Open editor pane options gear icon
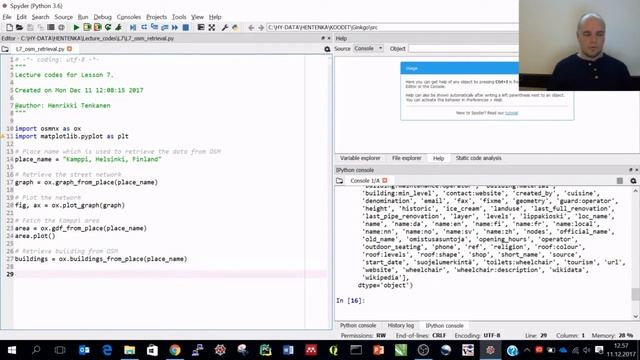This screenshot has width=640, height=360. click(x=327, y=49)
